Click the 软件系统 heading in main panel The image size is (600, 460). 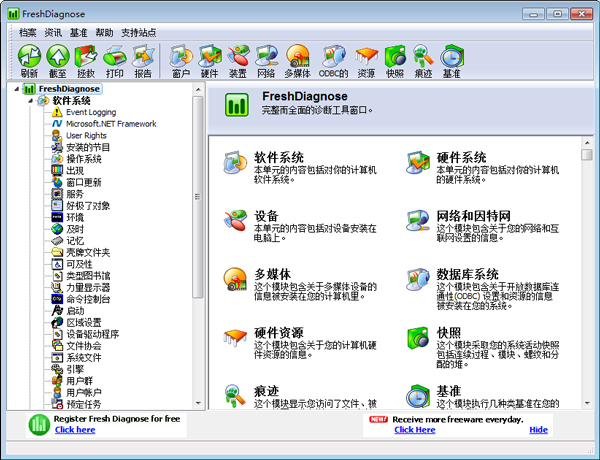[x=279, y=157]
